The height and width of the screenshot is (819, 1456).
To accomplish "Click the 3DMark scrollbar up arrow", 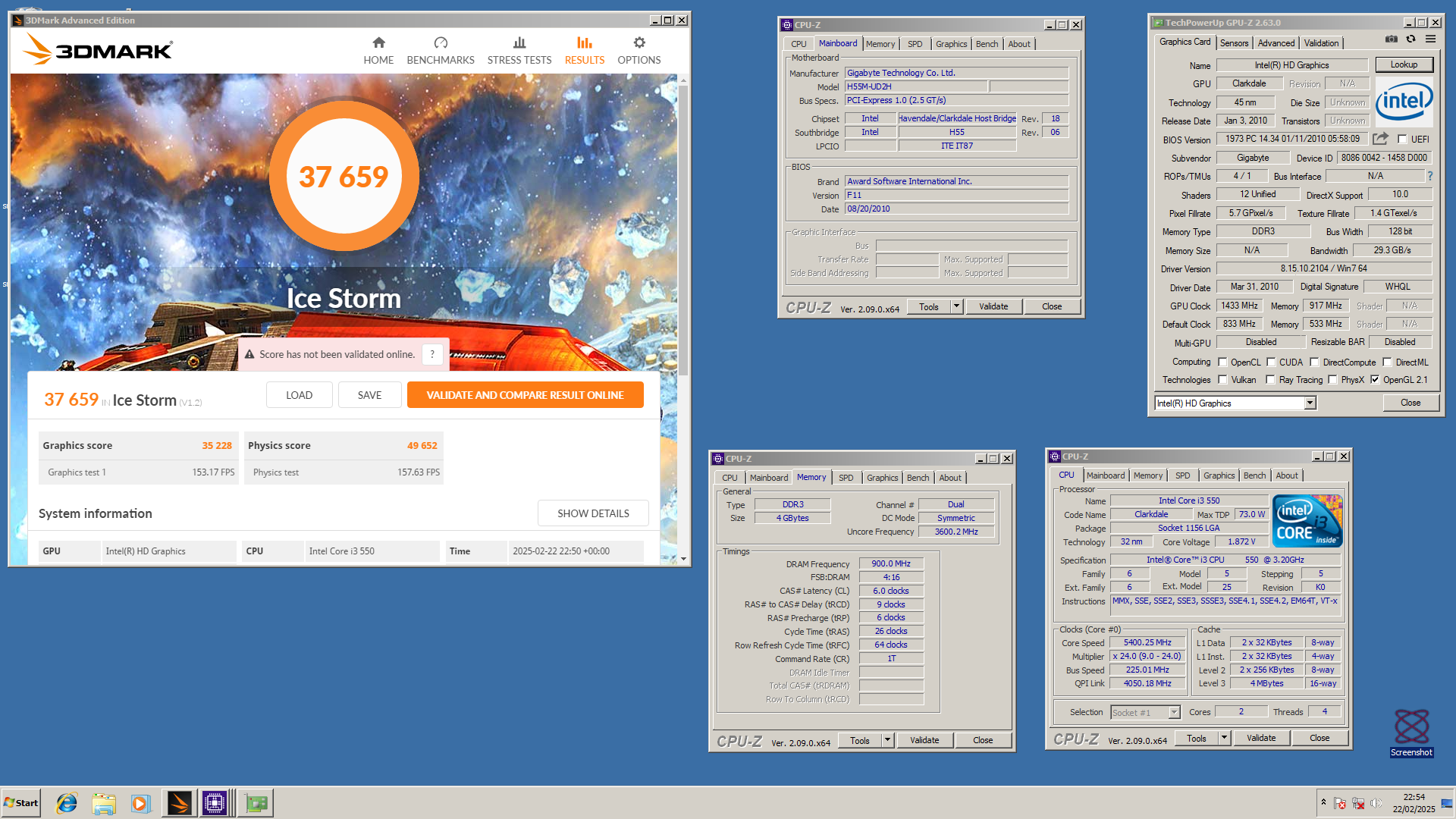I will pyautogui.click(x=683, y=80).
